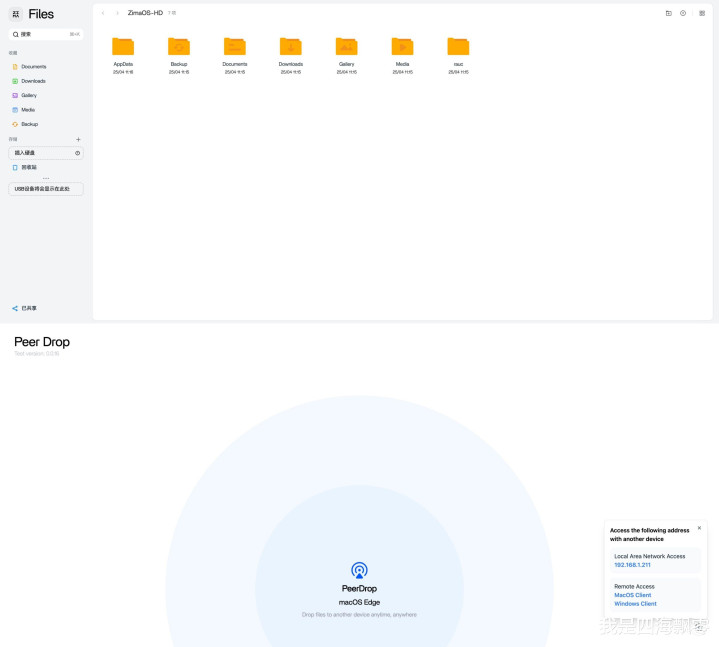This screenshot has width=719, height=647.
Task: Create a new folder via toolbar icon
Action: [x=669, y=13]
